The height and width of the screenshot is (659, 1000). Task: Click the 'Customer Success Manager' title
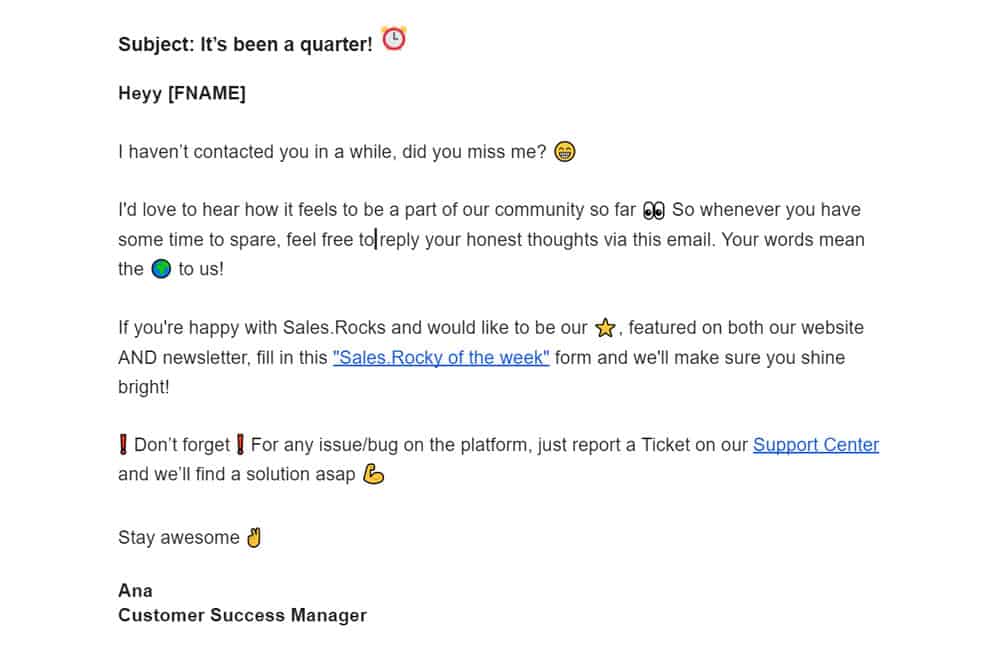tap(242, 615)
